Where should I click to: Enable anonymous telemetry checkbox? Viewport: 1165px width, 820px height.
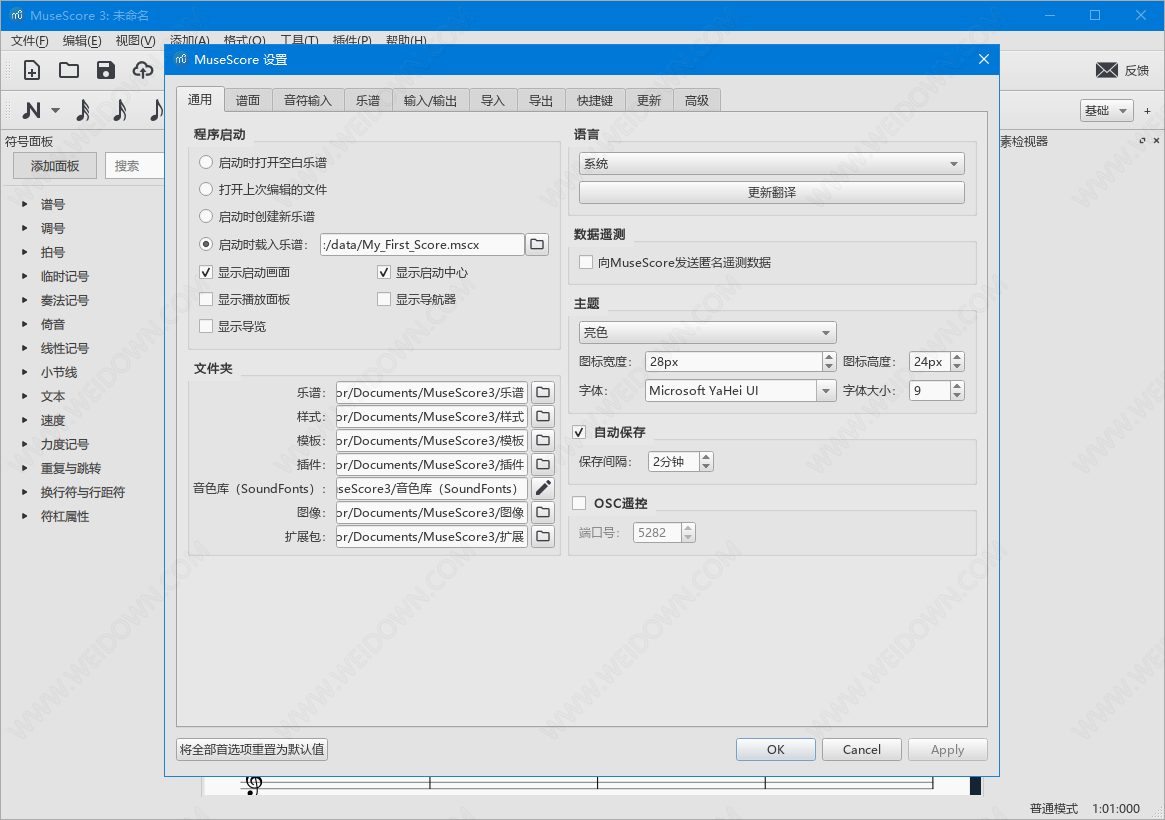pos(585,262)
